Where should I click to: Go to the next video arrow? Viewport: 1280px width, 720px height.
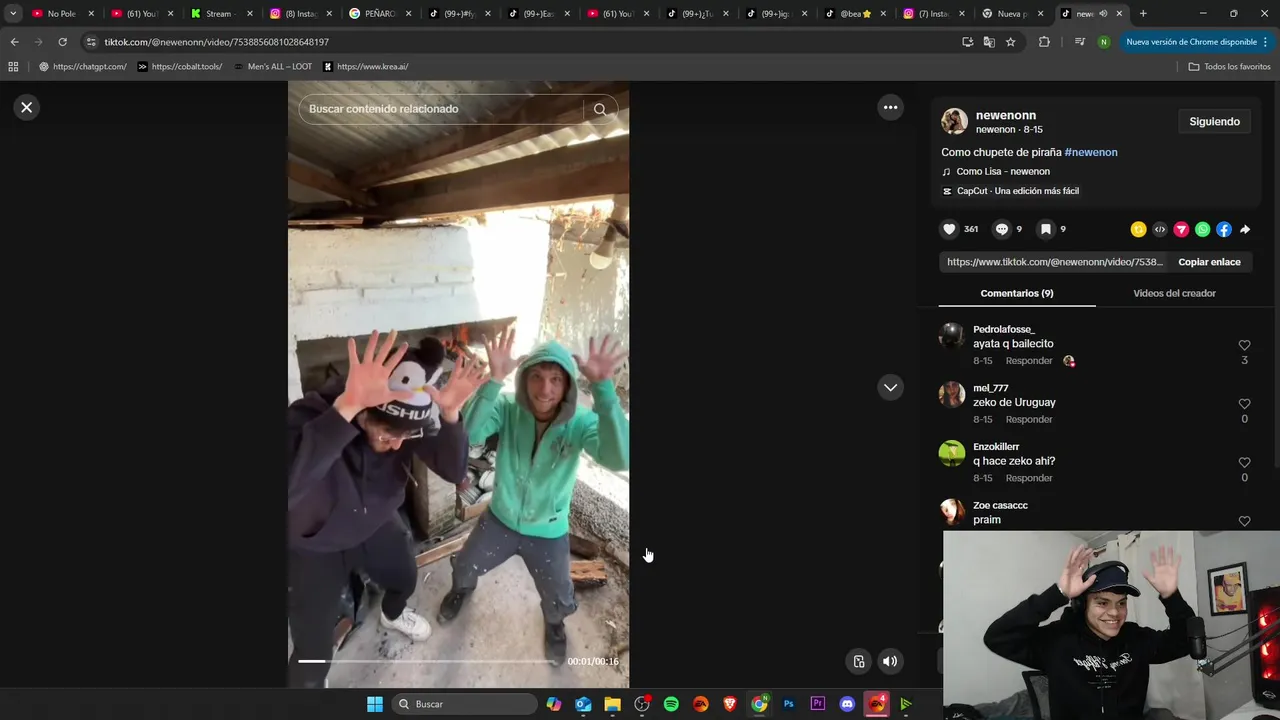click(890, 387)
